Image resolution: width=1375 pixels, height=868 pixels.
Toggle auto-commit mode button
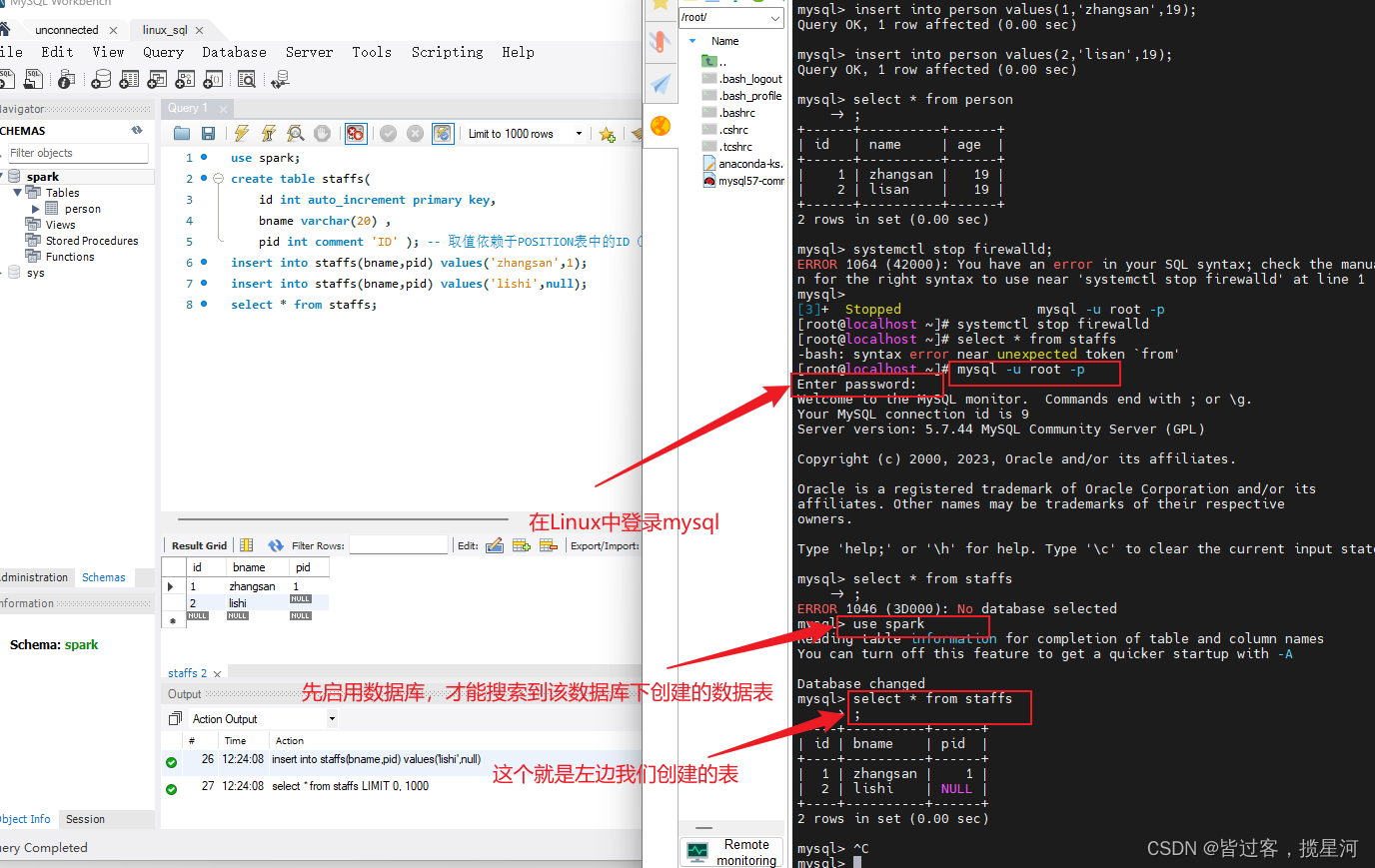pos(443,133)
